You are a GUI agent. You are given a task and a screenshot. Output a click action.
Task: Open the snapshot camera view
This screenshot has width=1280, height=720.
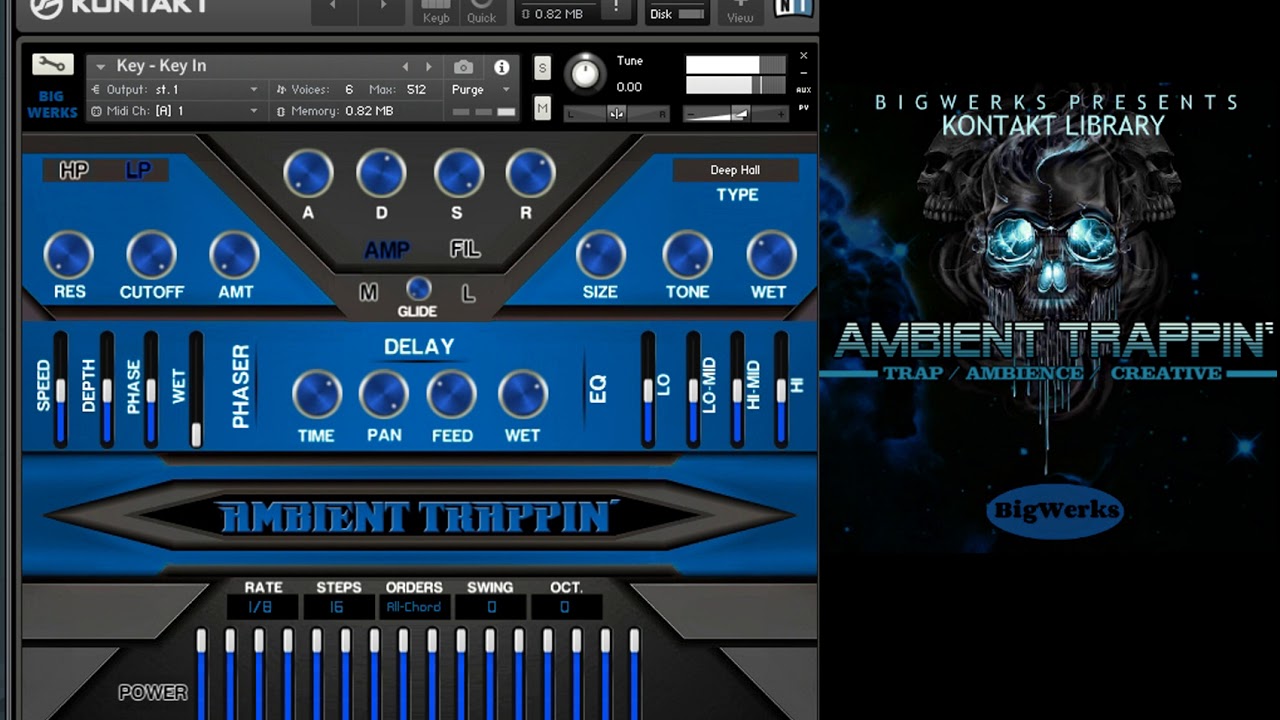pos(463,67)
